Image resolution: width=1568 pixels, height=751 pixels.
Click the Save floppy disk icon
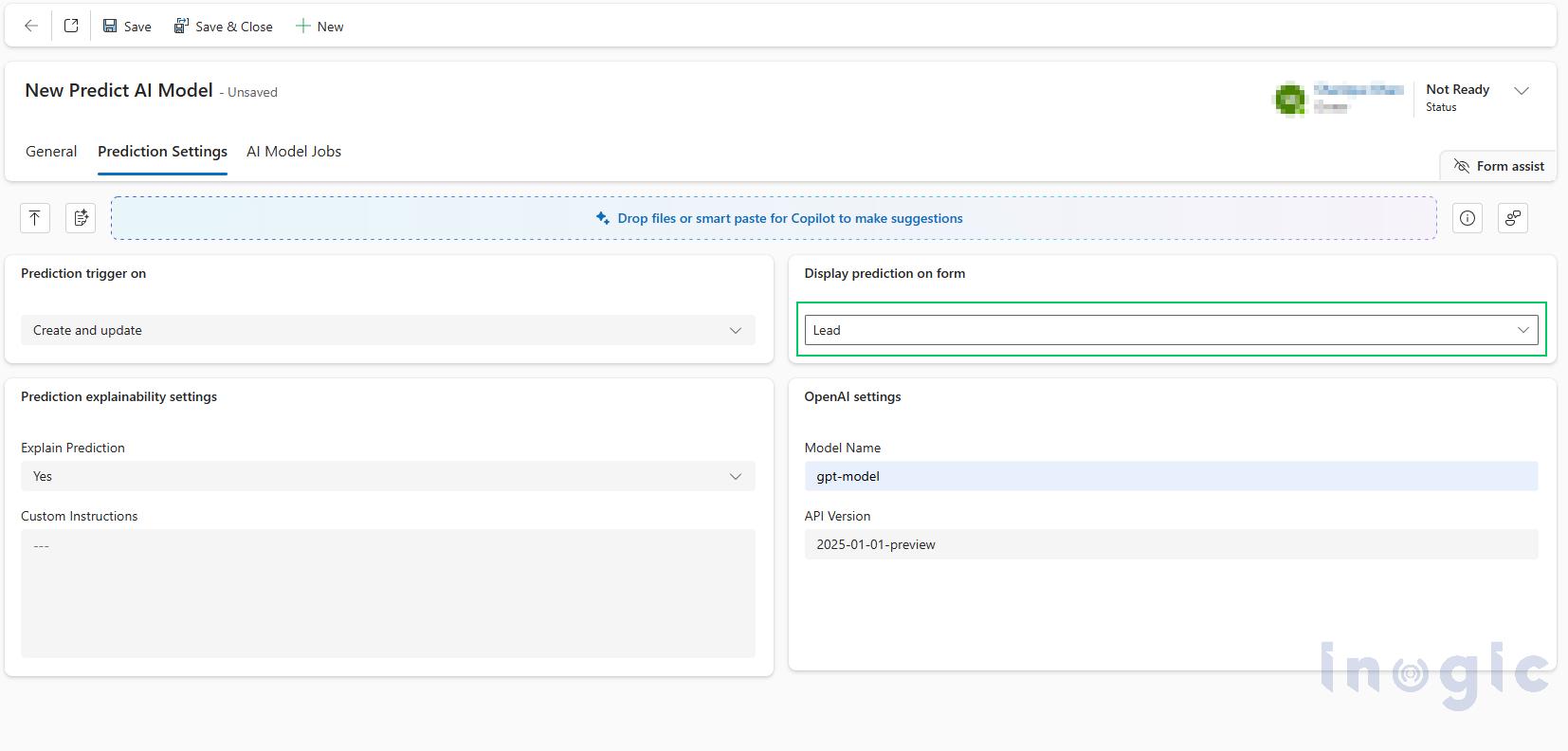click(x=111, y=27)
